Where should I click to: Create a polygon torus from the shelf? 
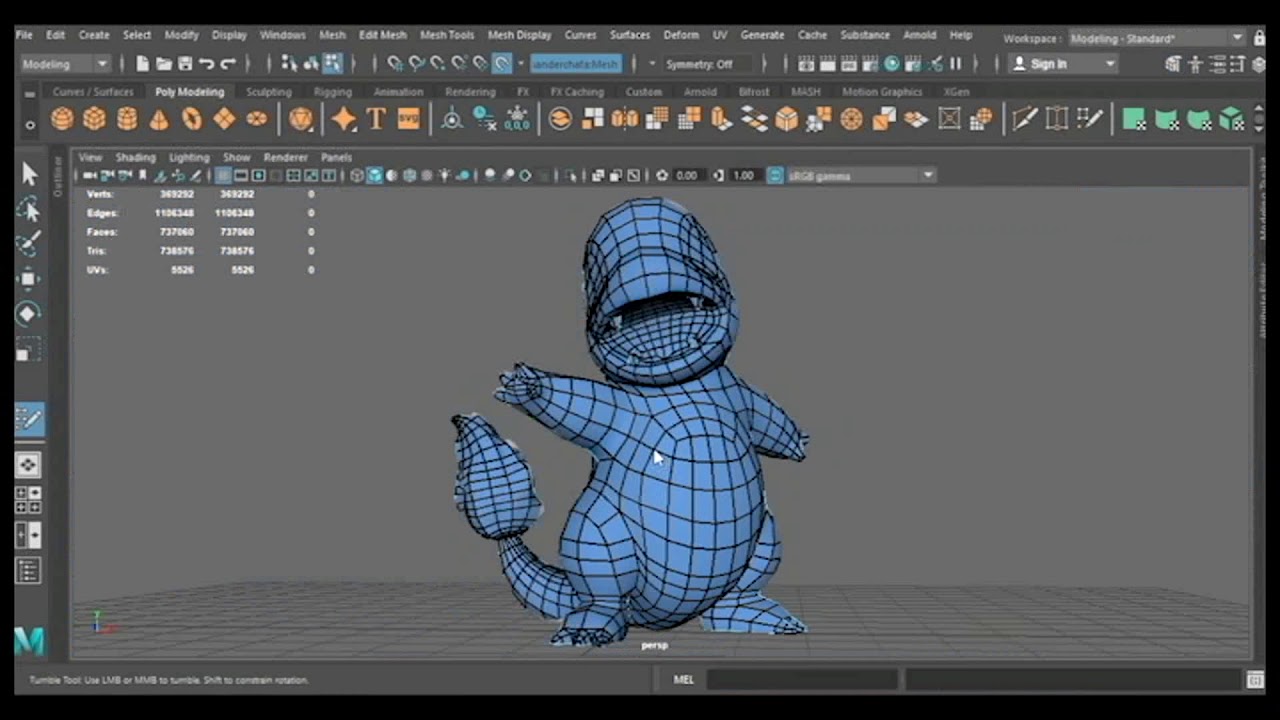click(x=192, y=119)
